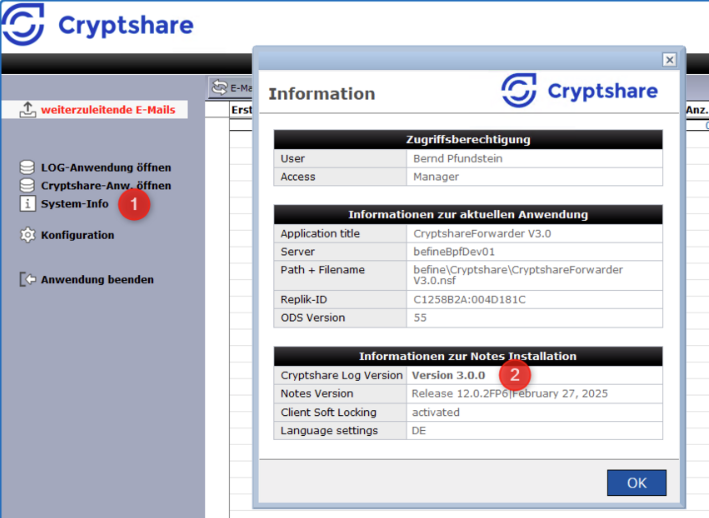Viewport: 709px width, 518px height.
Task: Click user value Bernd Pfundstein
Action: coord(458,159)
